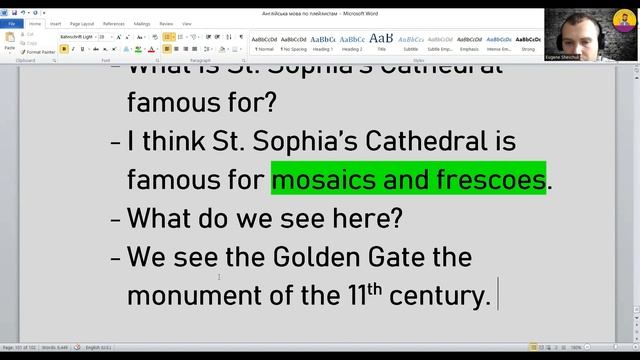Show or hide paragraph marks
This screenshot has height=360, width=640.
(x=241, y=37)
